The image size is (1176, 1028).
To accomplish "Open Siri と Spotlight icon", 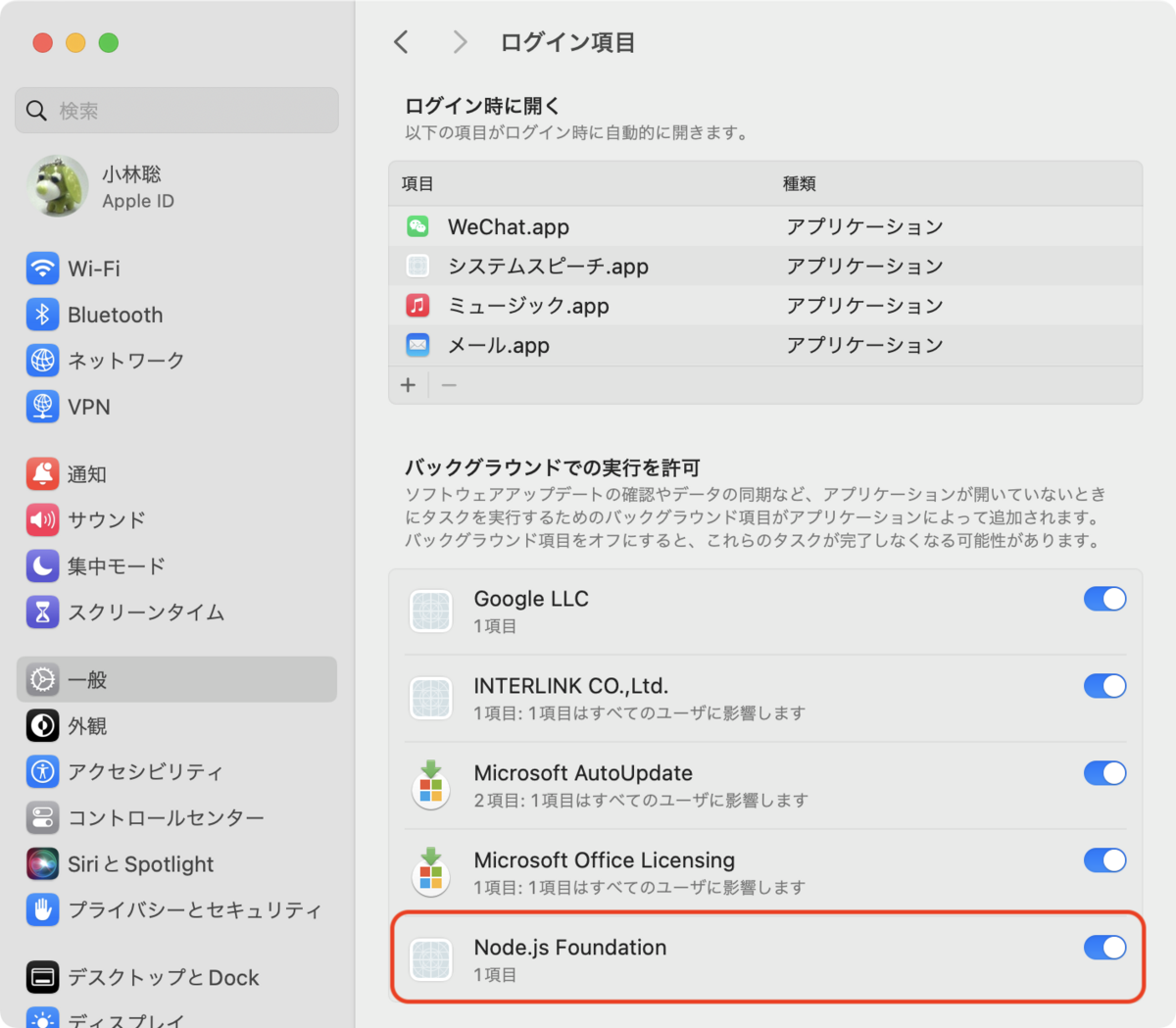I will point(42,864).
